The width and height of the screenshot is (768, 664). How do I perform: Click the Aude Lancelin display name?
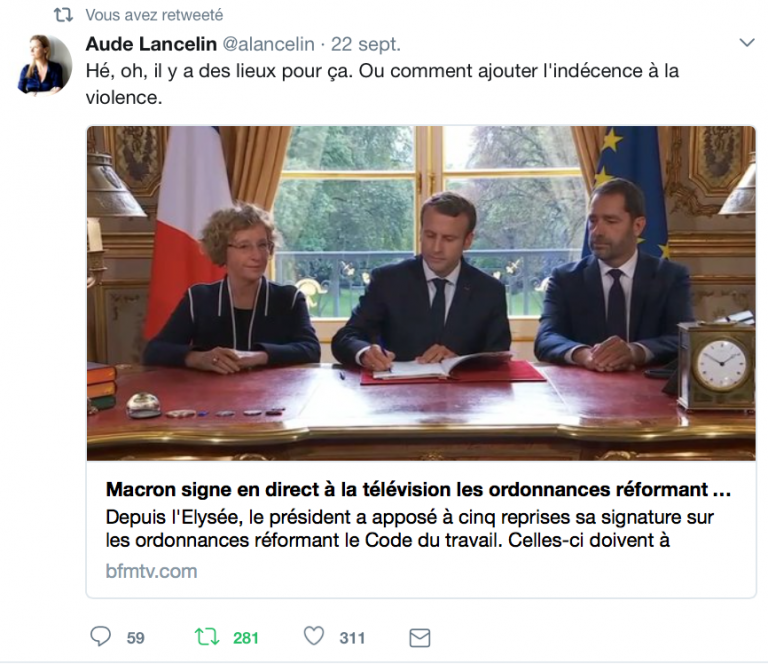(x=151, y=44)
